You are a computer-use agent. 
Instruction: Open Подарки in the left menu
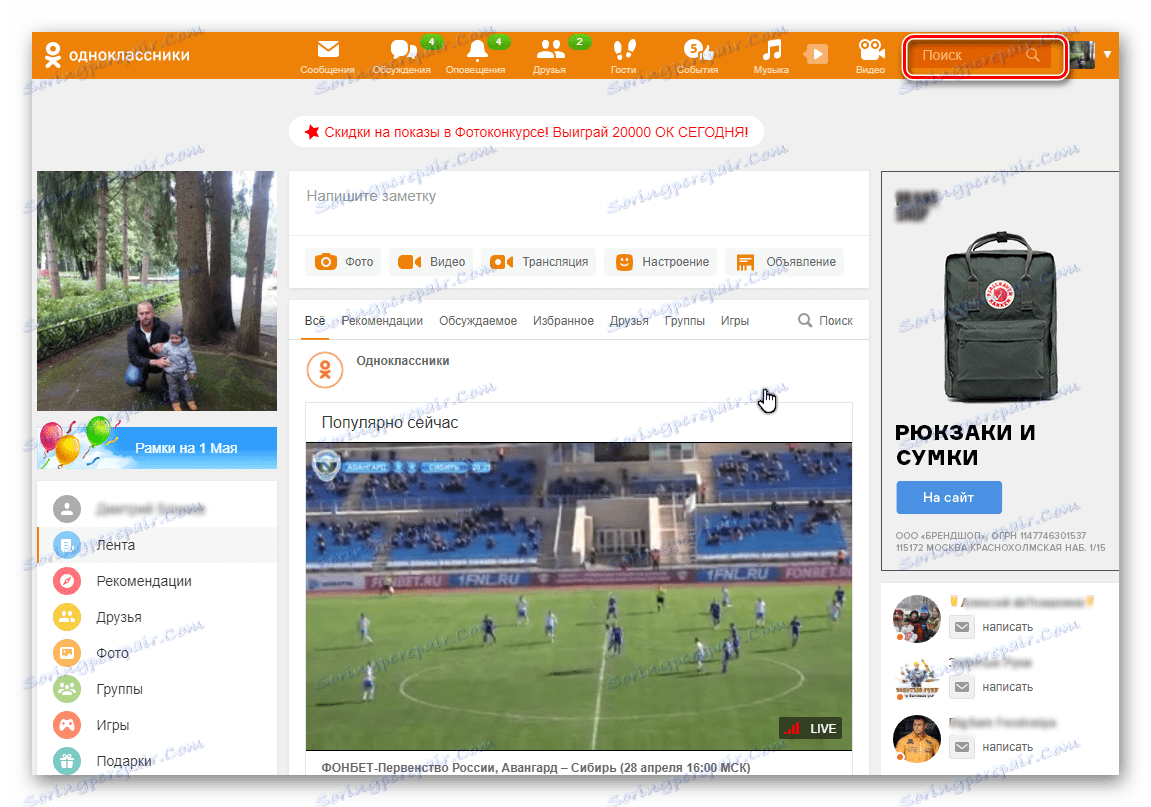tap(157, 761)
